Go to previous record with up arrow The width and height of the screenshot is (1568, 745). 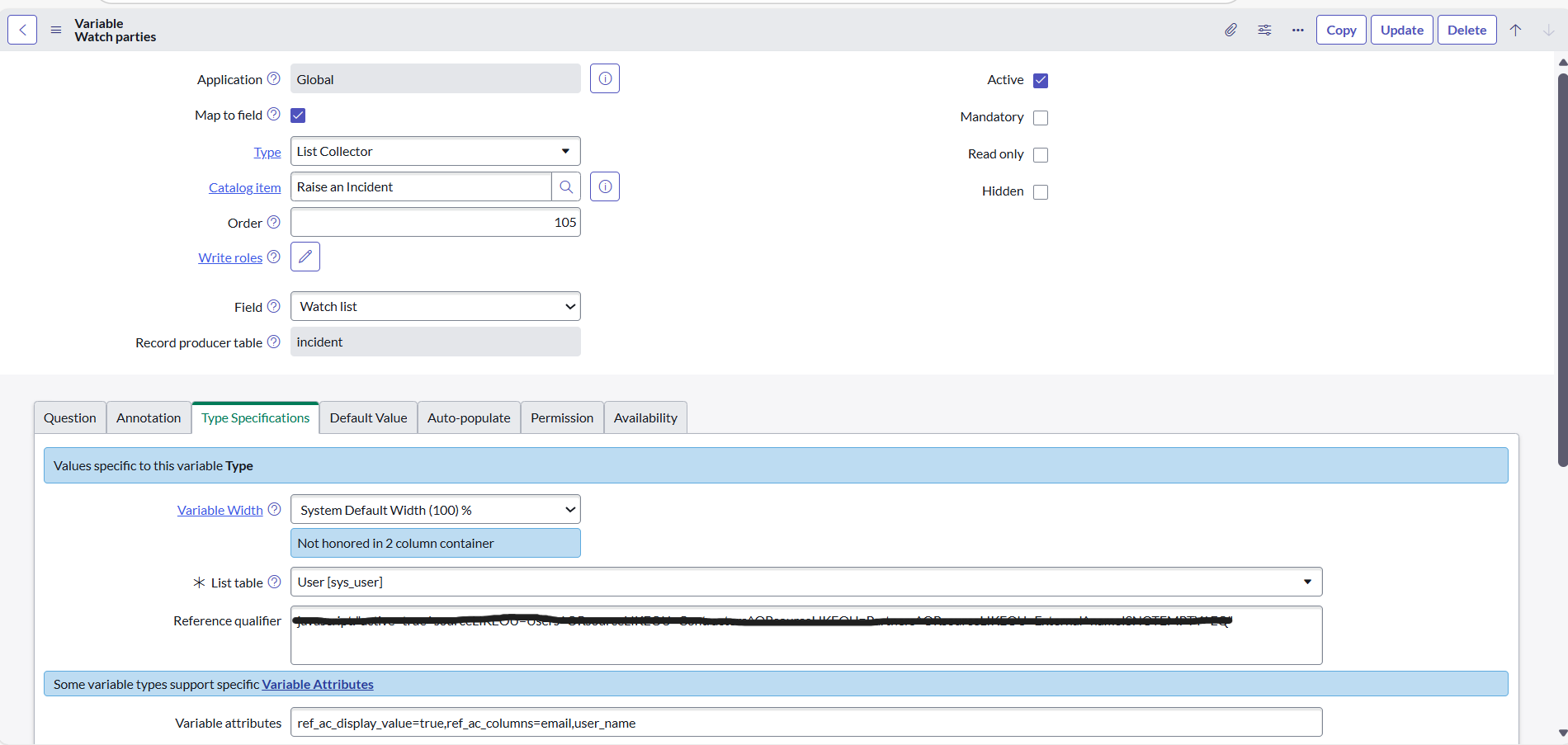pyautogui.click(x=1516, y=30)
